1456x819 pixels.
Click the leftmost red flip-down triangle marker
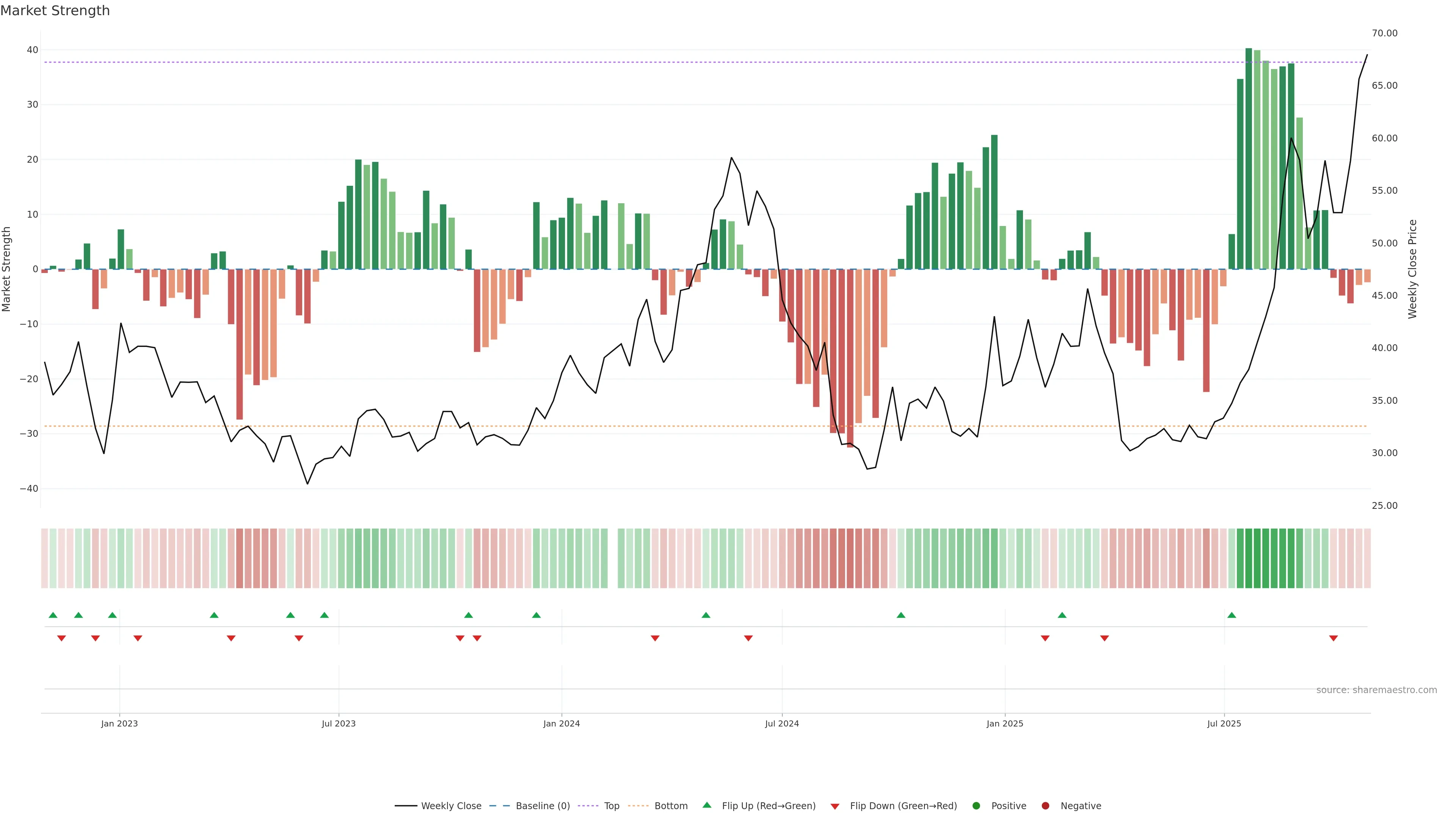(61, 638)
